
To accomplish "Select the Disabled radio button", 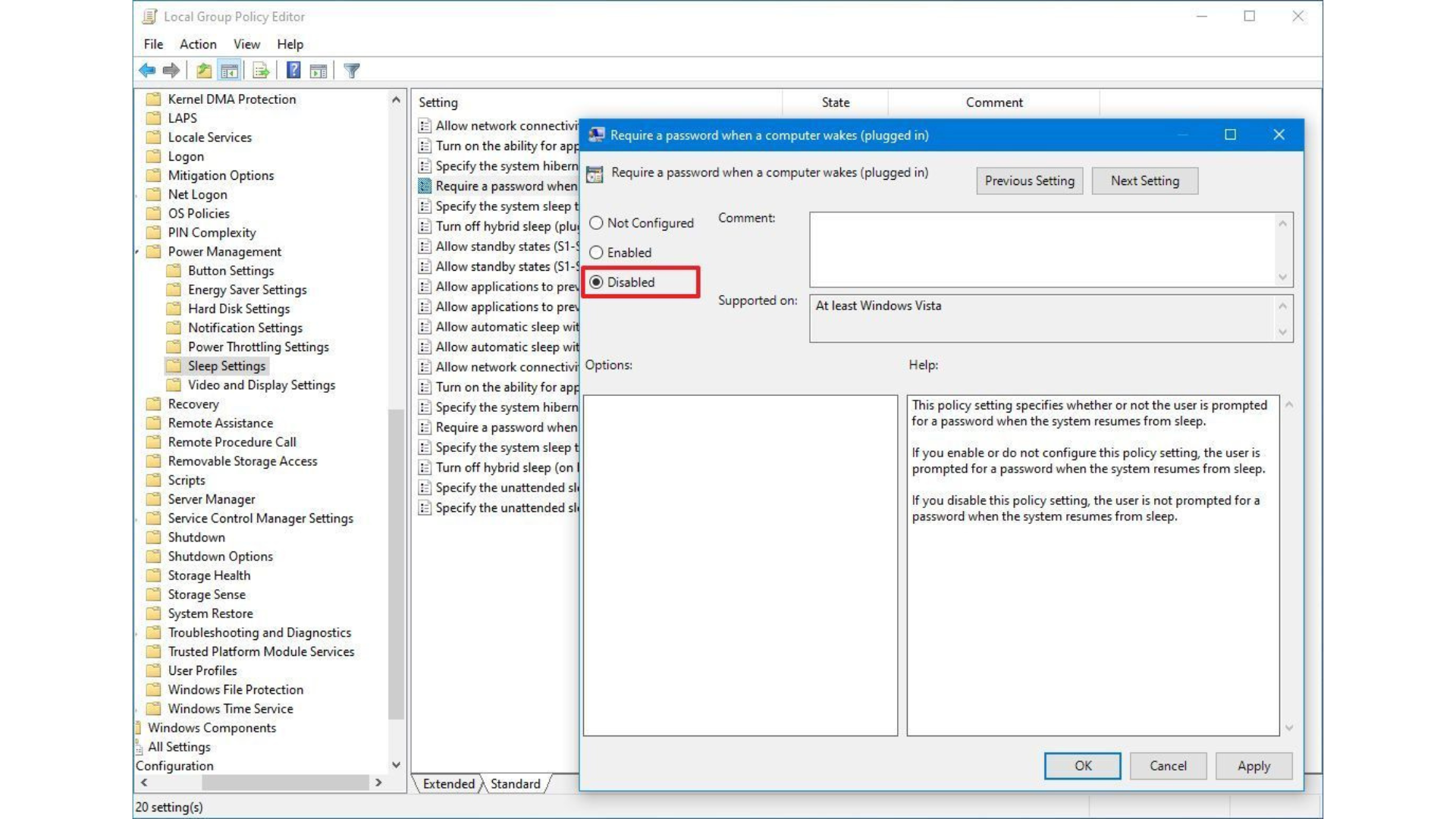I will point(596,281).
